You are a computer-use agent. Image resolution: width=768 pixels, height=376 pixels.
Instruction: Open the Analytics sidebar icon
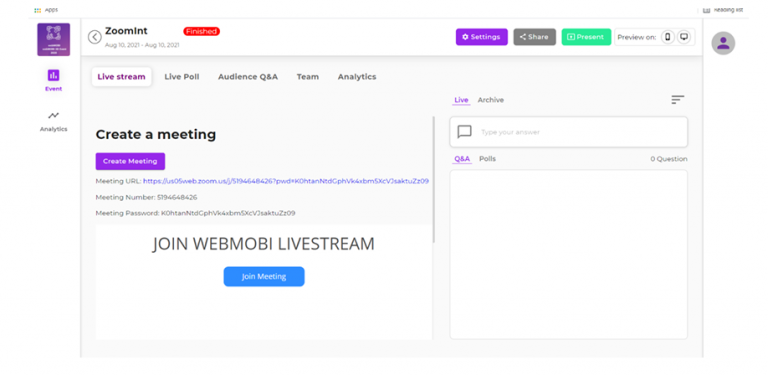tap(53, 116)
